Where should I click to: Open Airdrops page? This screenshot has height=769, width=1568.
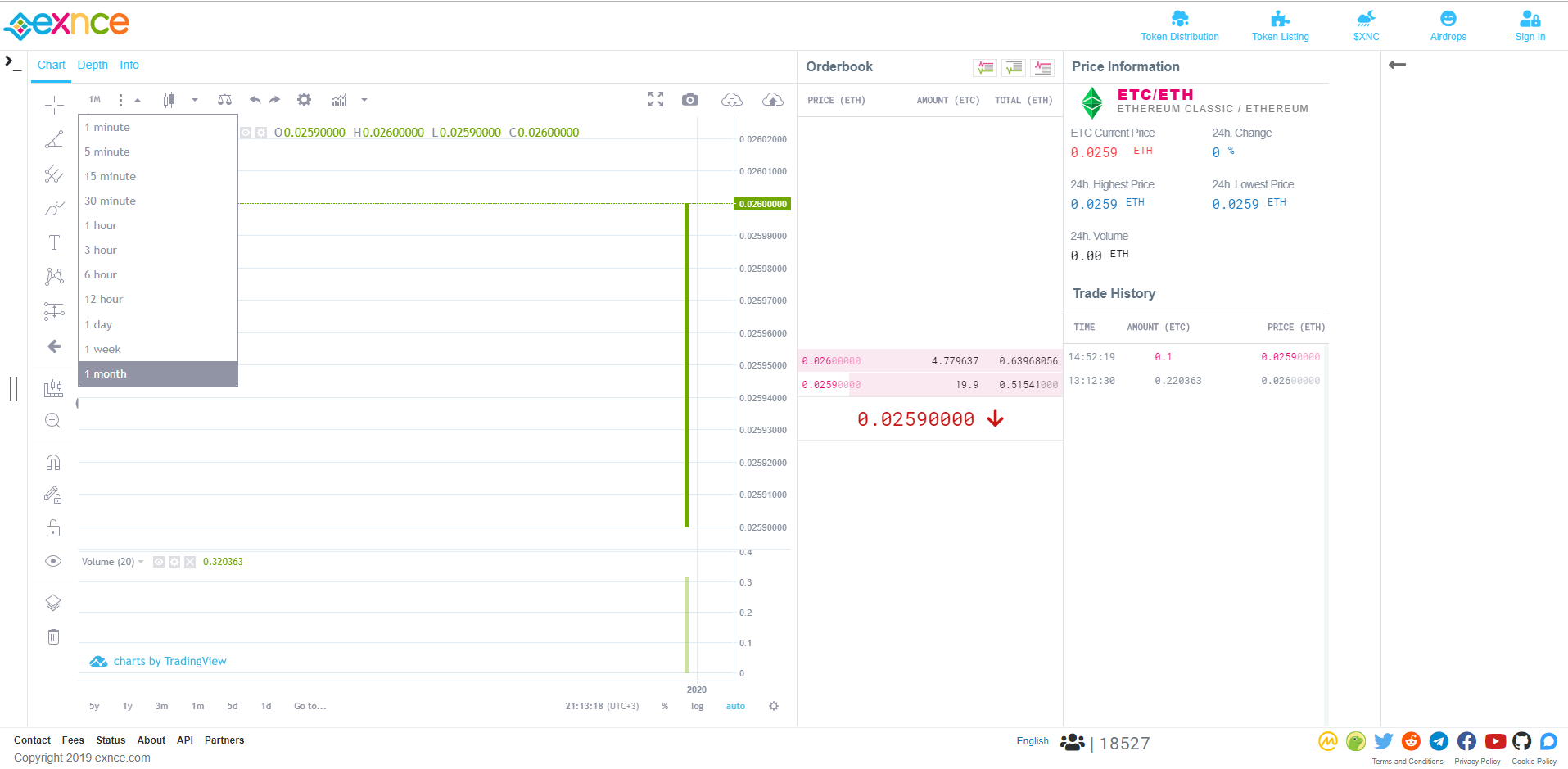click(x=1448, y=26)
